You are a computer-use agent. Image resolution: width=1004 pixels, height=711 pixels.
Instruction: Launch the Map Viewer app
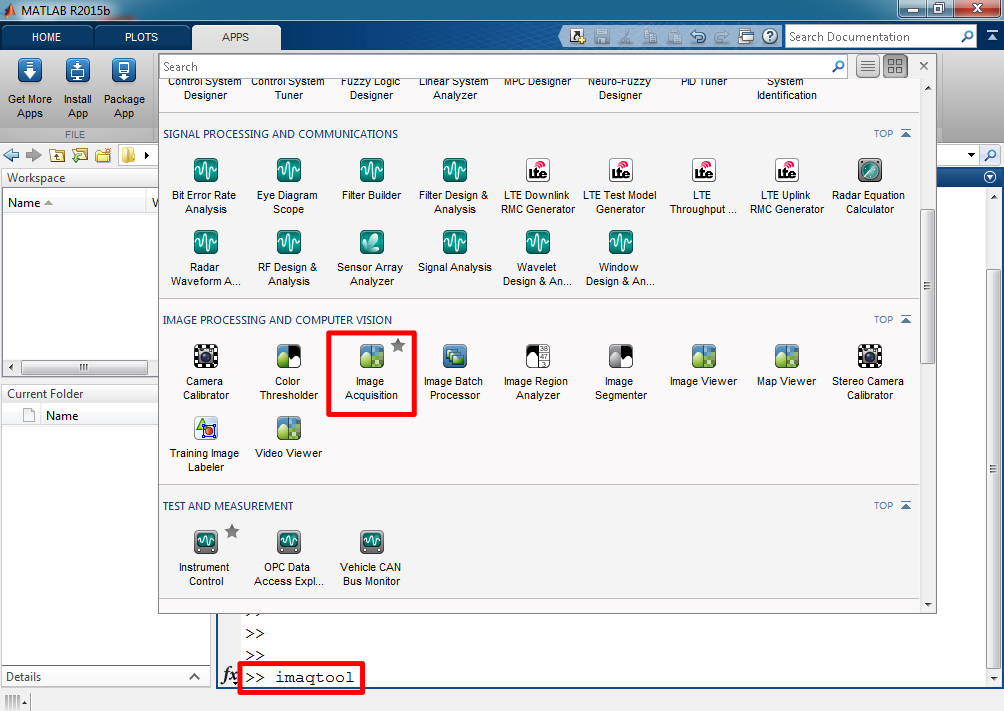point(786,366)
